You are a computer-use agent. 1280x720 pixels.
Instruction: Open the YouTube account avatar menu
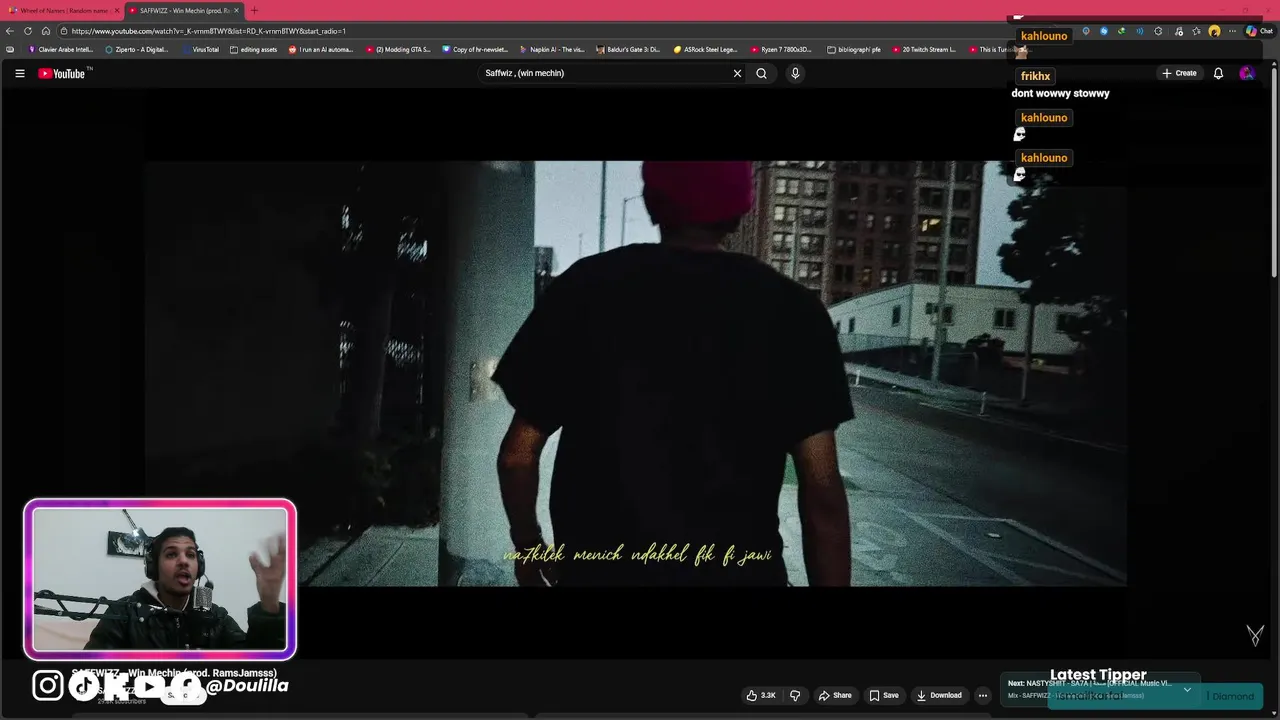(x=1246, y=73)
